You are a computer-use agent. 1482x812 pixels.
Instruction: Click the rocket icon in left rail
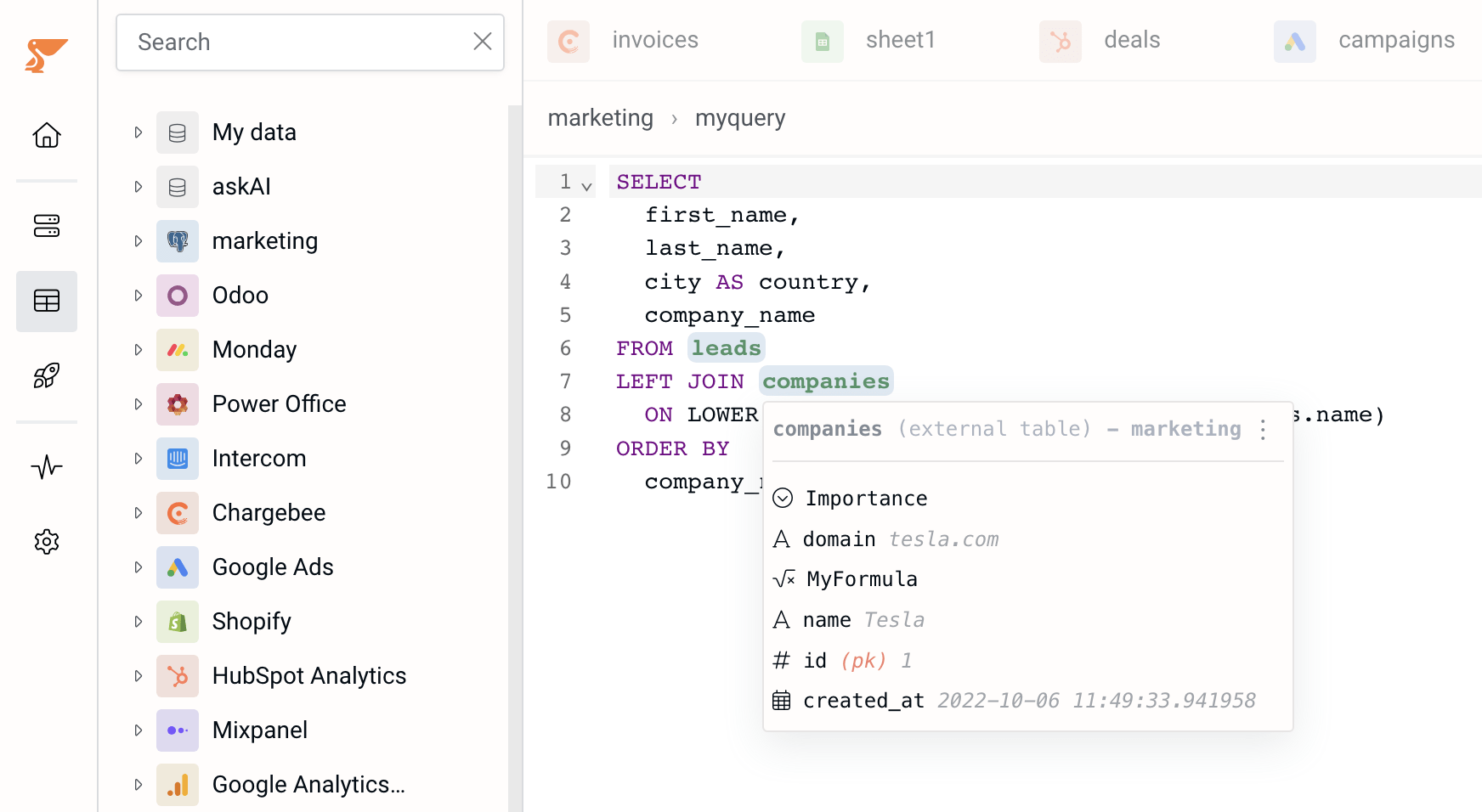47,375
